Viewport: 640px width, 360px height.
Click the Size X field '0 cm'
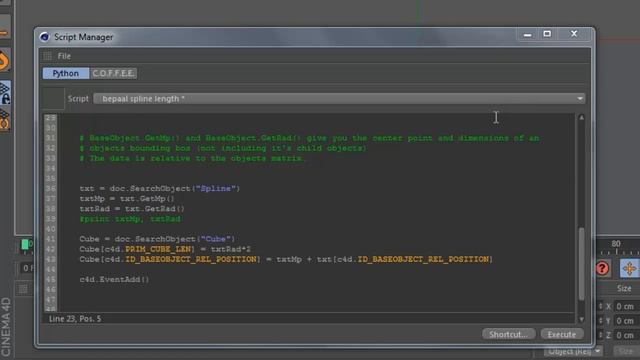[x=627, y=306]
